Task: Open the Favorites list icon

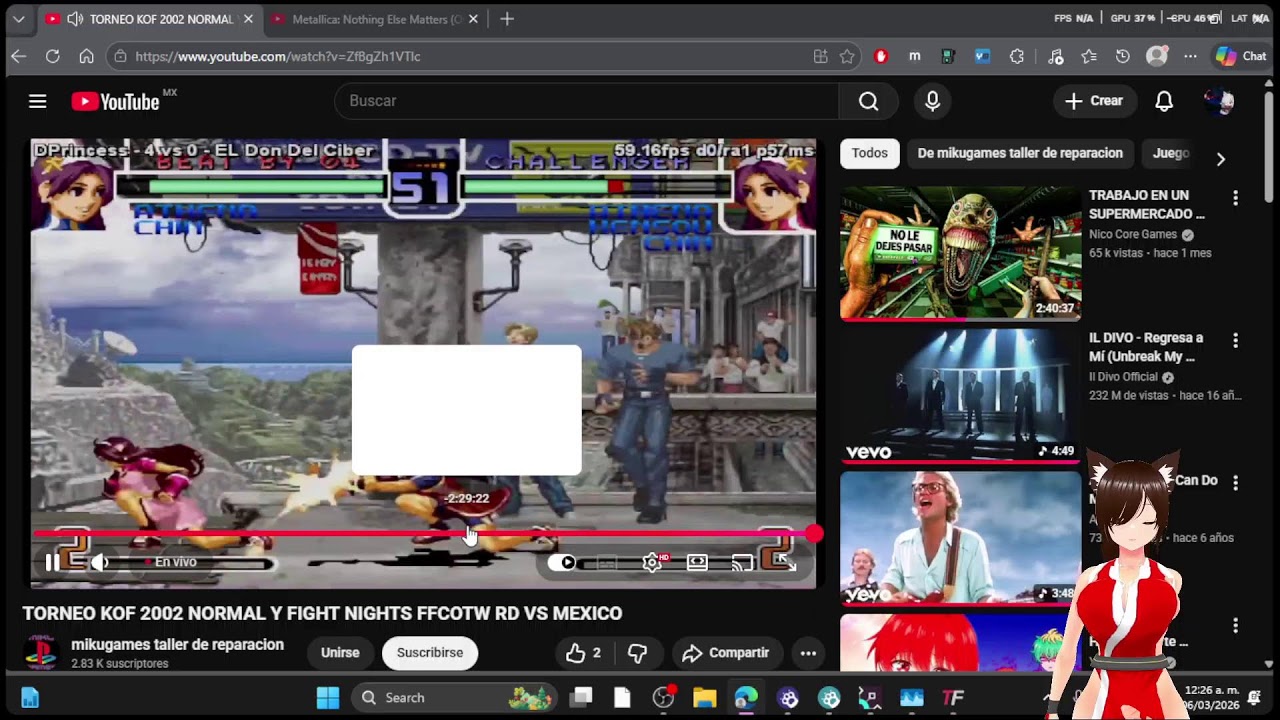Action: pos(1089,57)
